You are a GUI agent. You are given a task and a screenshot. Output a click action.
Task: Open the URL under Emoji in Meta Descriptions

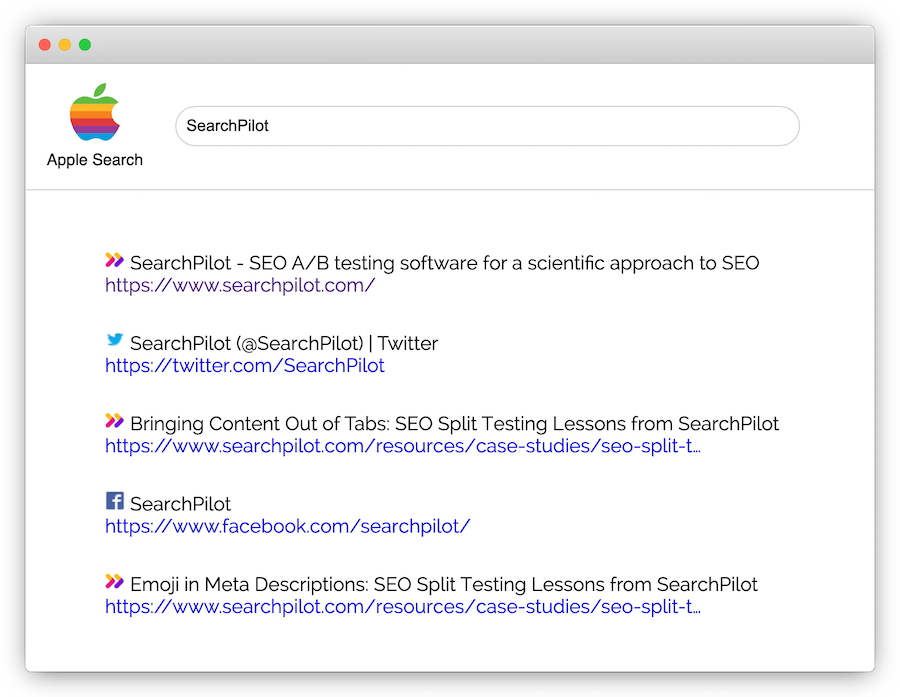click(x=402, y=607)
